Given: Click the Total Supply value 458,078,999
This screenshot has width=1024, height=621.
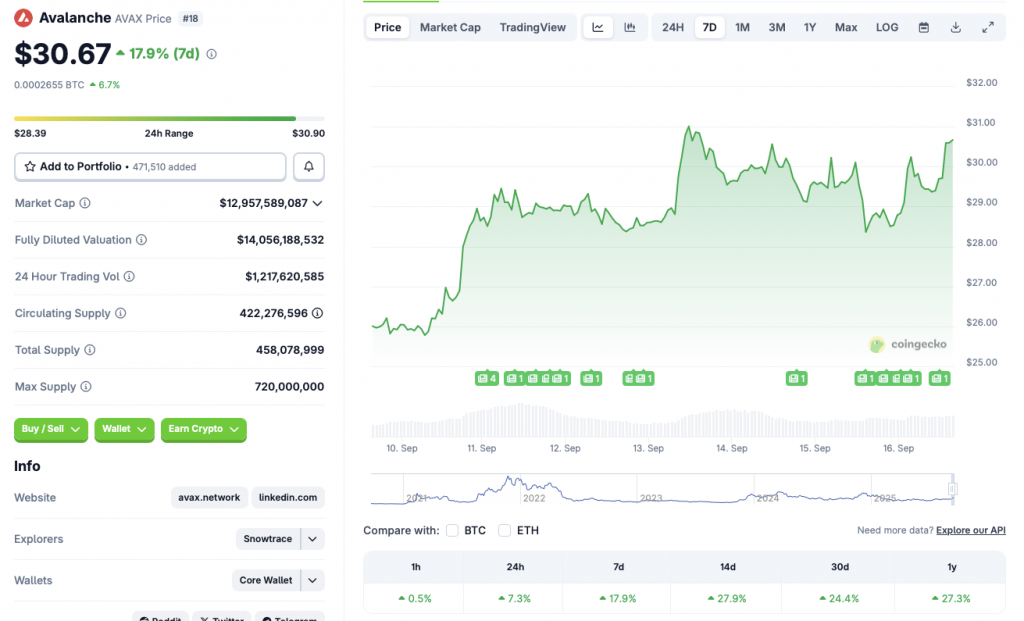Looking at the screenshot, I should 290,350.
